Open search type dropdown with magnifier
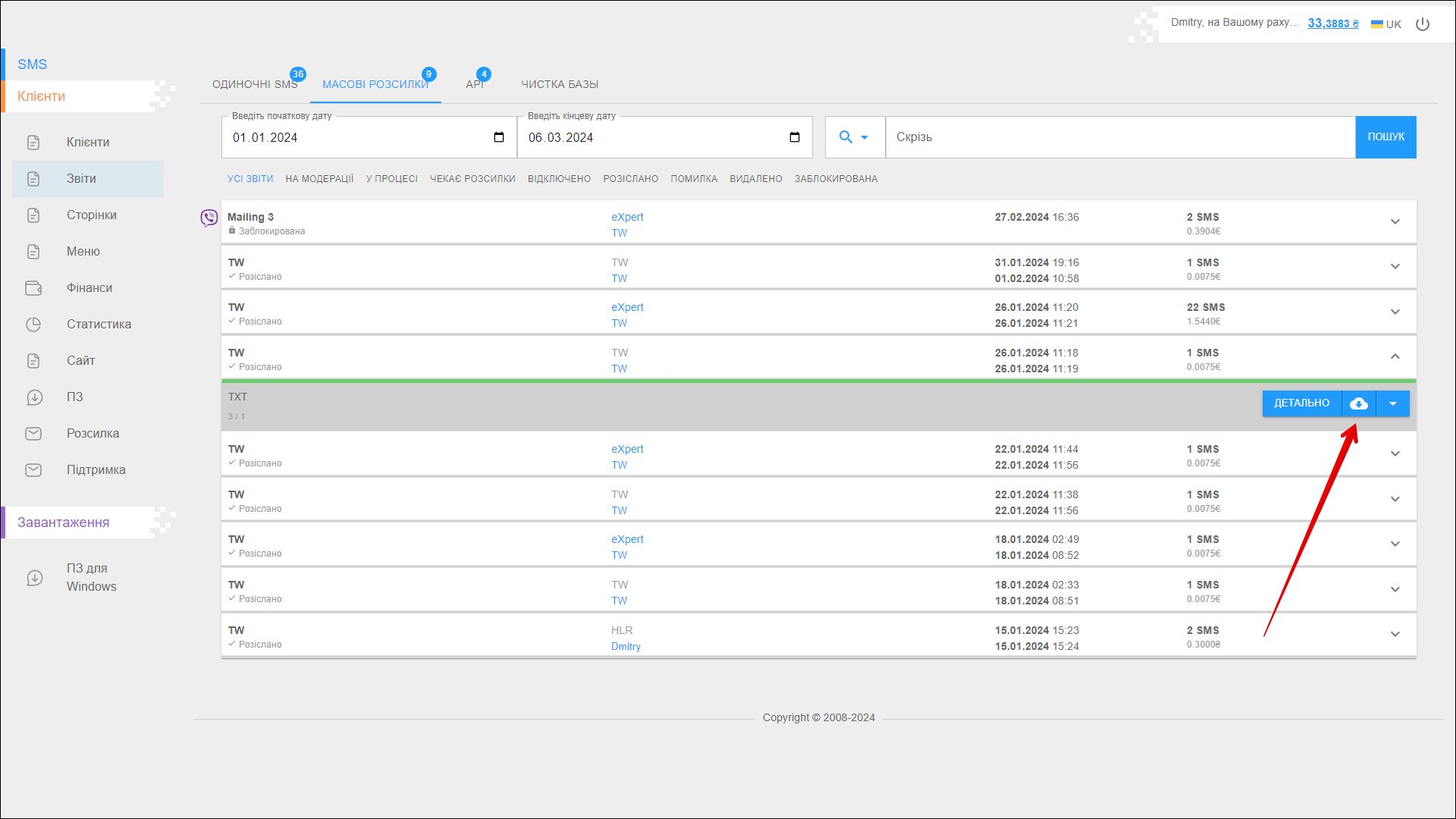 pos(854,137)
